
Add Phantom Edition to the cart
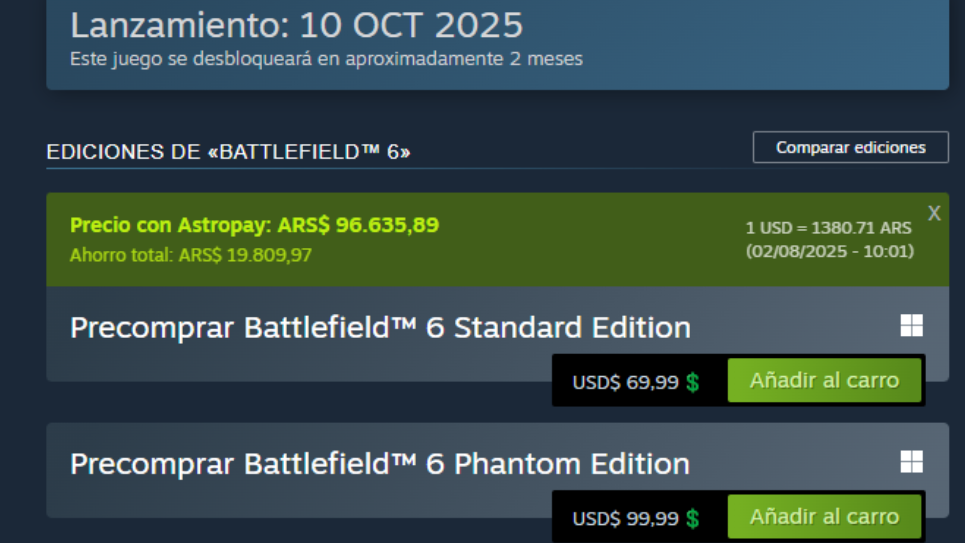[x=824, y=517]
